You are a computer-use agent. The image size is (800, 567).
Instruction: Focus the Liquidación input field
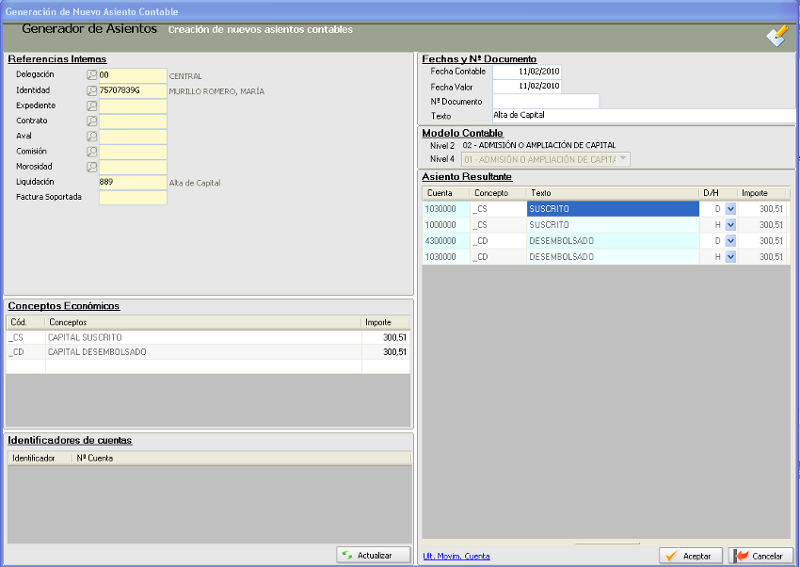133,182
